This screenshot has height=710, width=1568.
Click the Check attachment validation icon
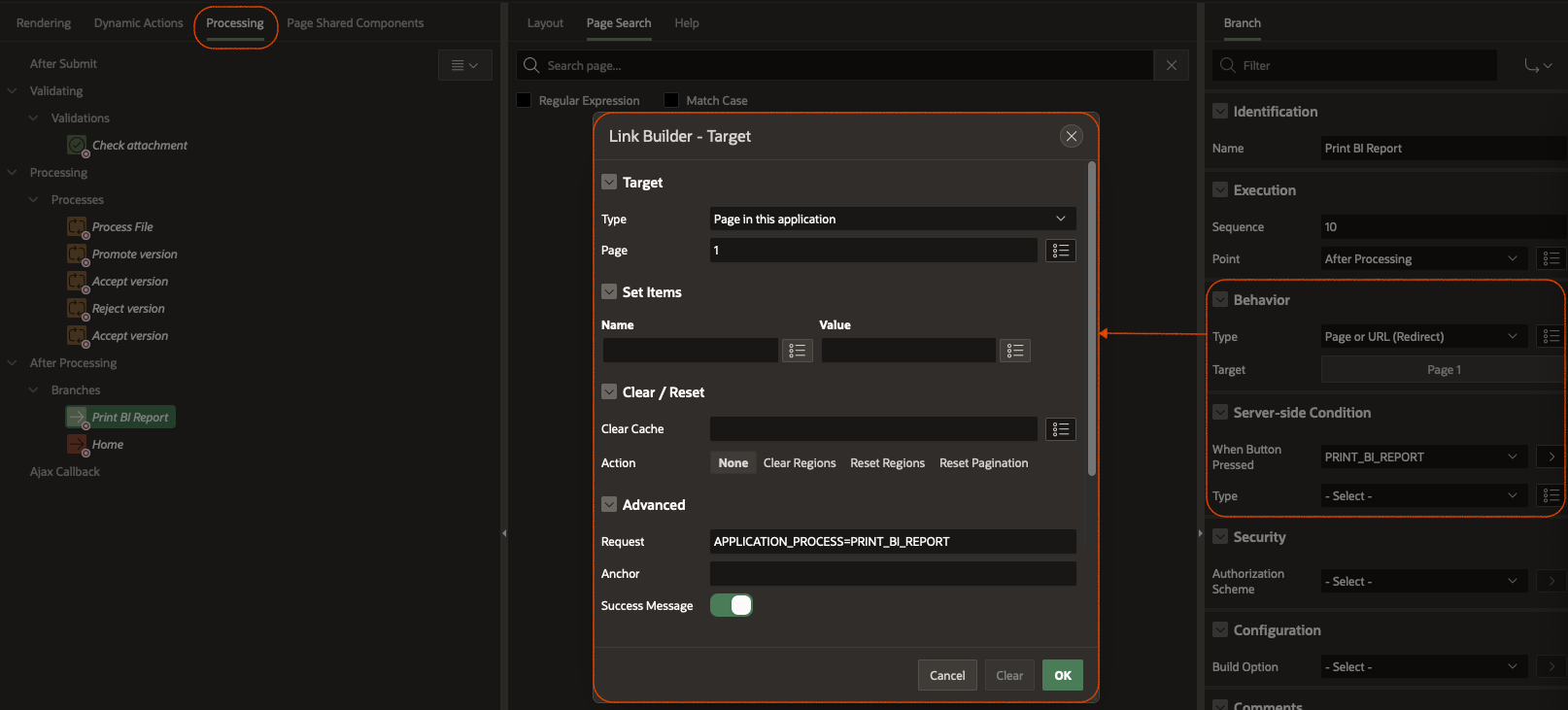(x=77, y=145)
